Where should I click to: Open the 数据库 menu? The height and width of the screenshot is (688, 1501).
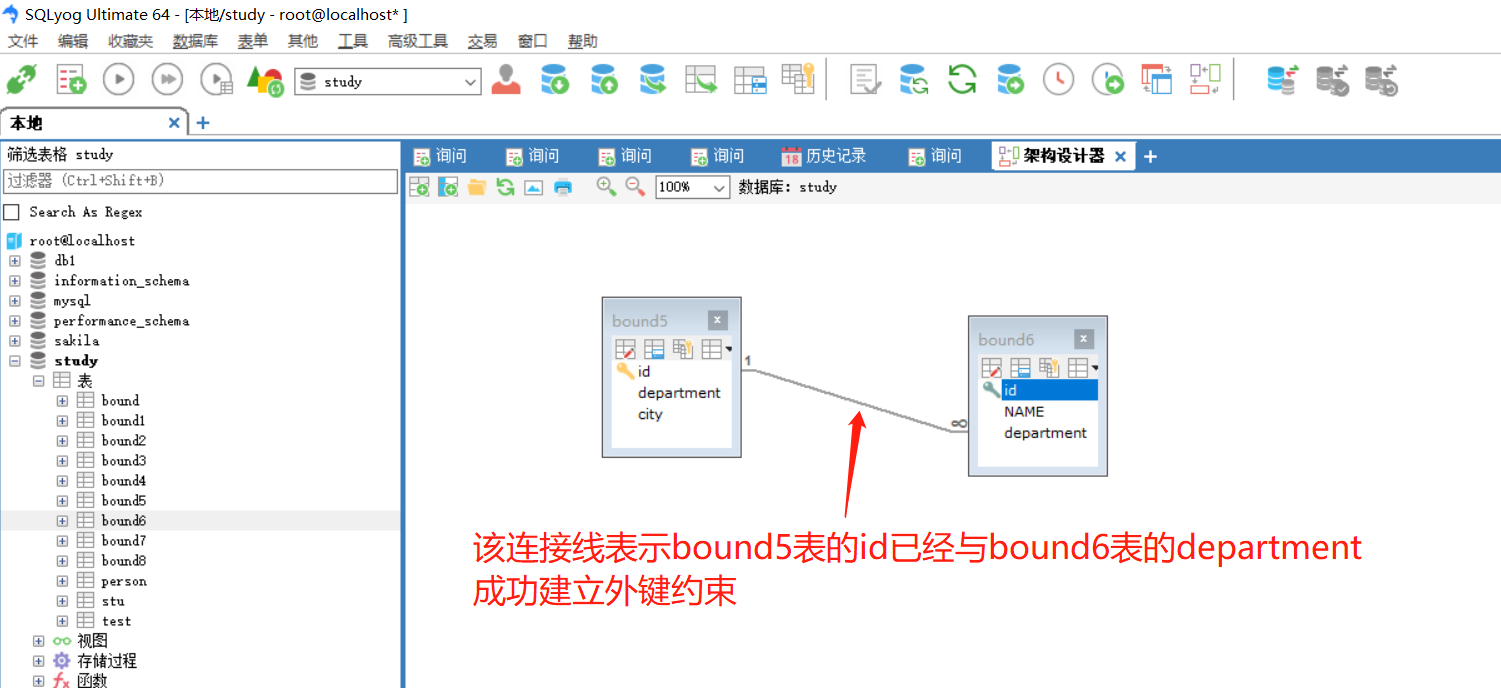[195, 41]
